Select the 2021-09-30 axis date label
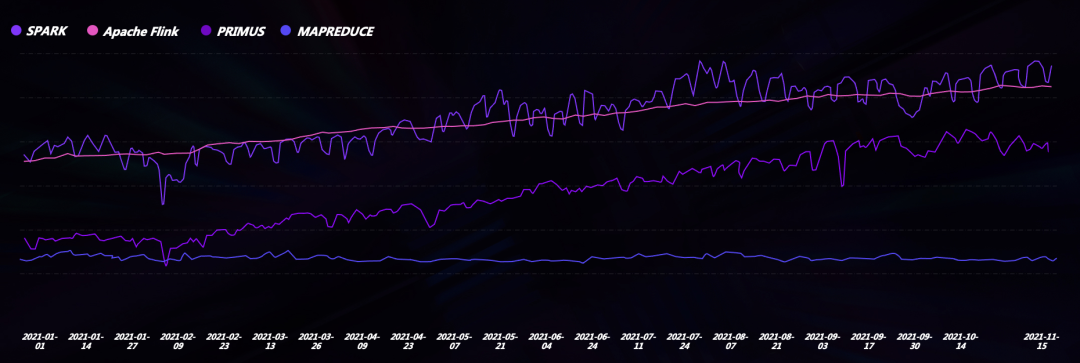The image size is (1080, 363). pos(915,342)
